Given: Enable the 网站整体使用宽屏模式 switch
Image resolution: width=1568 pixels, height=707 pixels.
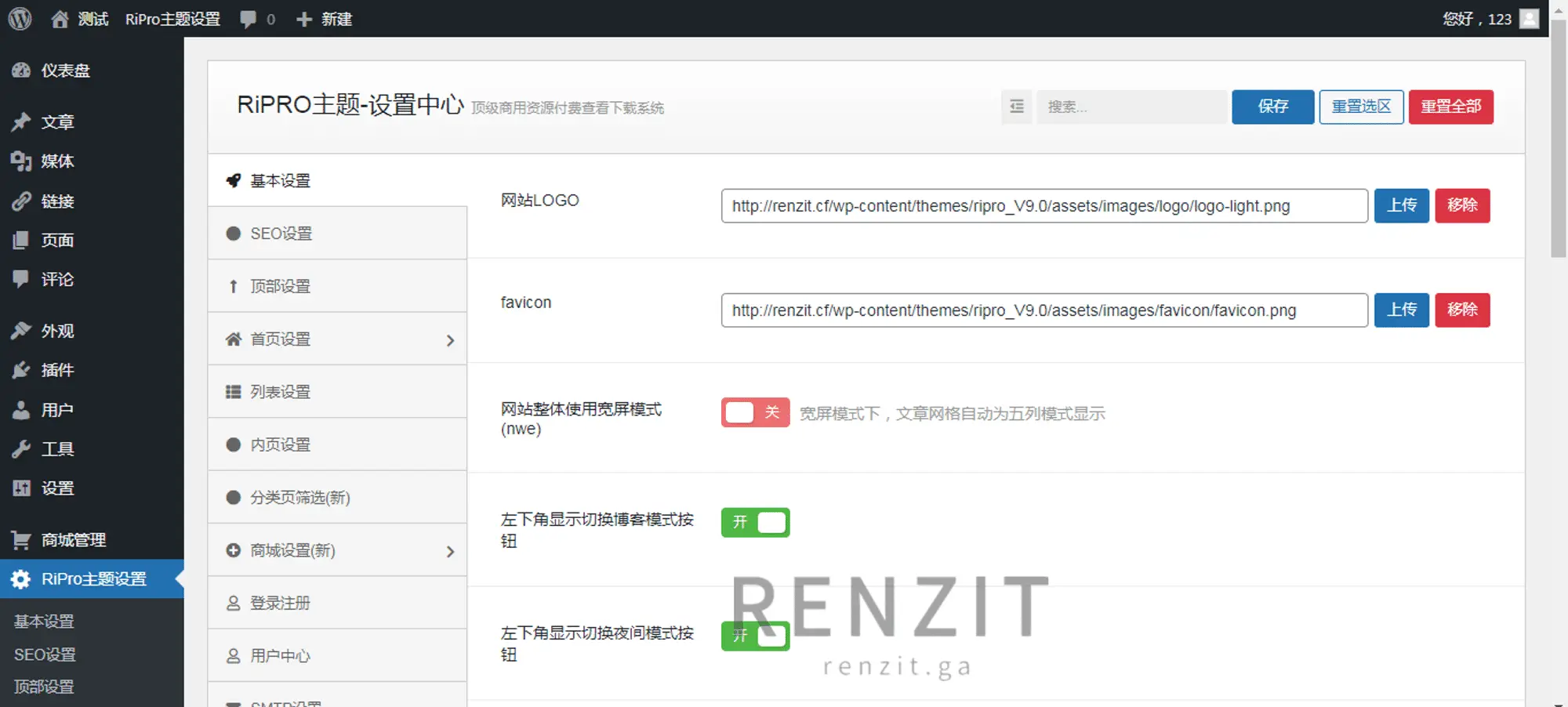Looking at the screenshot, I should [755, 412].
